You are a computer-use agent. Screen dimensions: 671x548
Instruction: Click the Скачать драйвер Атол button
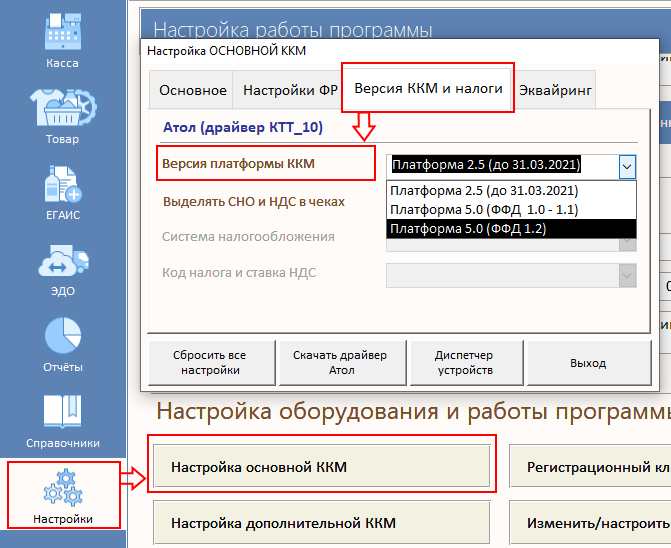coord(338,363)
